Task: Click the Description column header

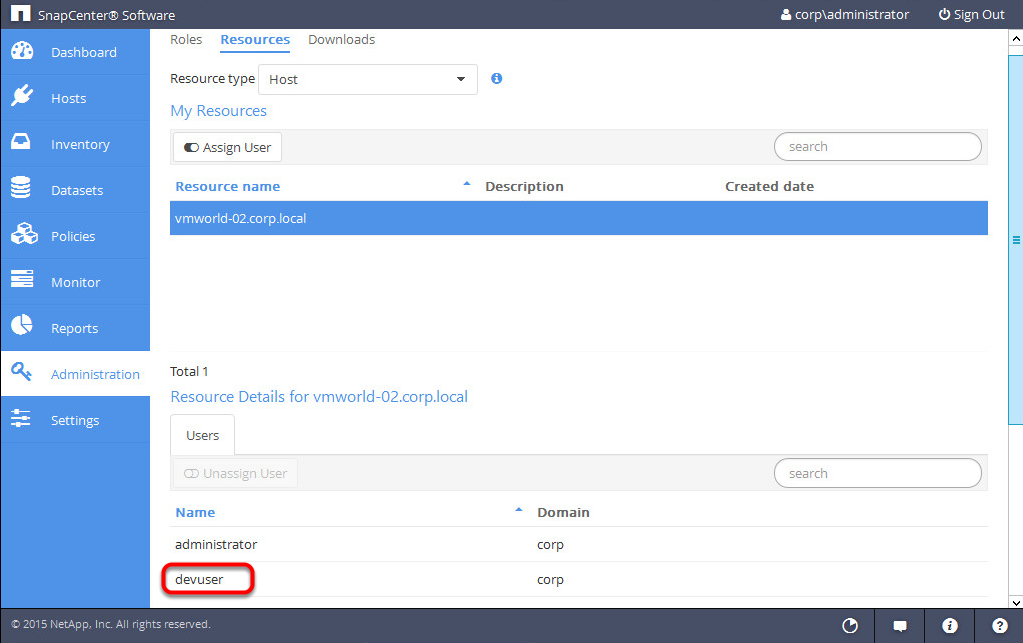Action: click(x=524, y=187)
